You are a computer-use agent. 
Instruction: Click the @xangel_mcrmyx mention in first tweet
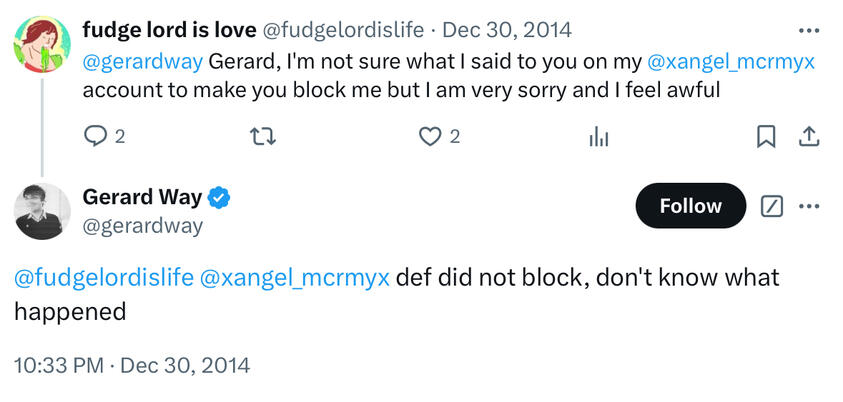pyautogui.click(x=731, y=61)
